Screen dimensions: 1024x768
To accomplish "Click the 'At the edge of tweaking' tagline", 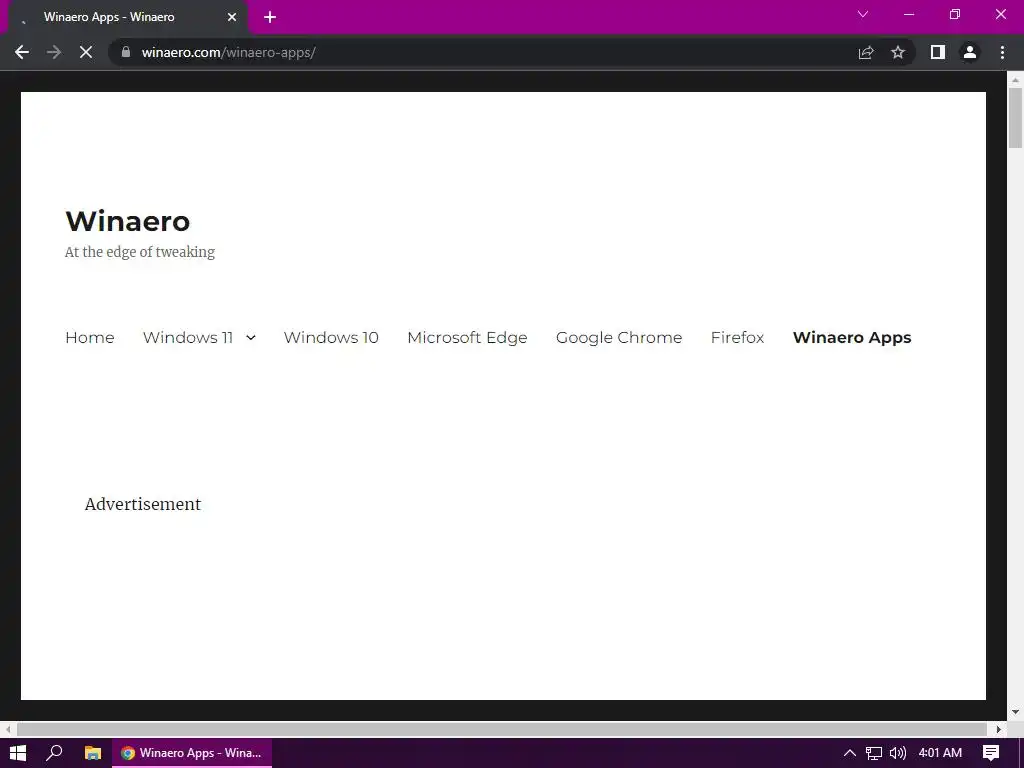I will tap(140, 252).
